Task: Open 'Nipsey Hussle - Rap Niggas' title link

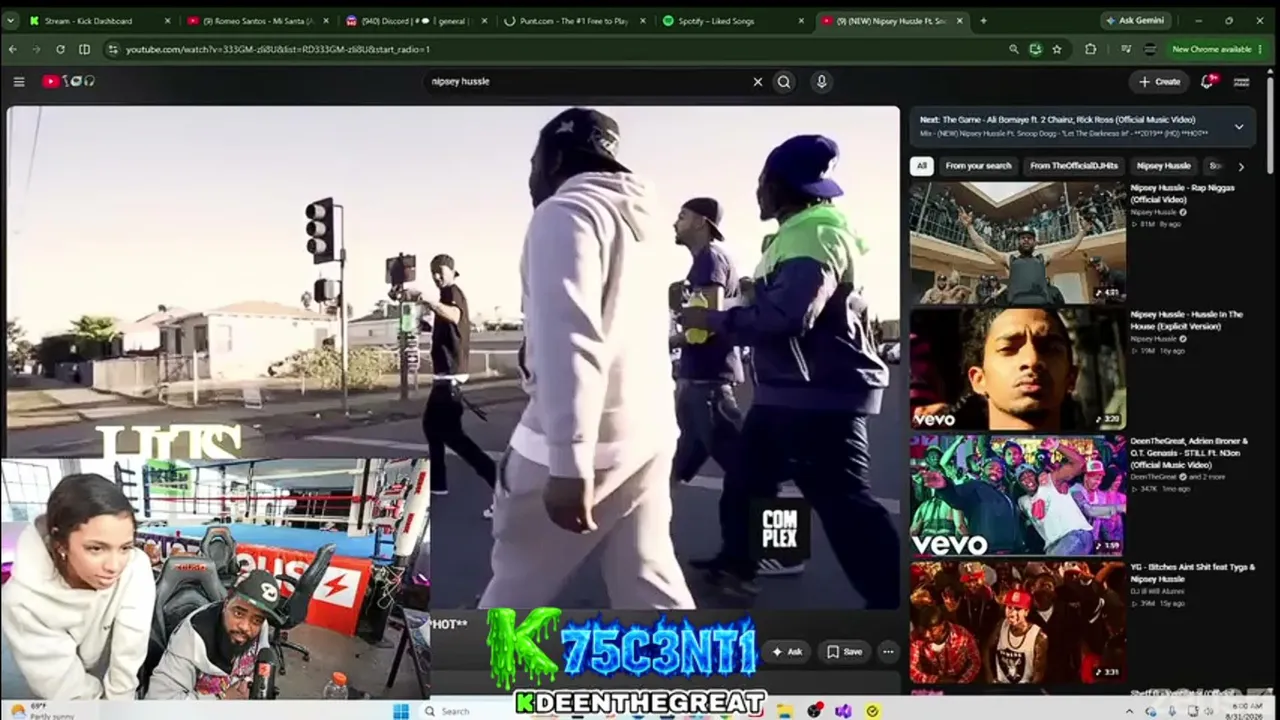Action: point(1182,193)
